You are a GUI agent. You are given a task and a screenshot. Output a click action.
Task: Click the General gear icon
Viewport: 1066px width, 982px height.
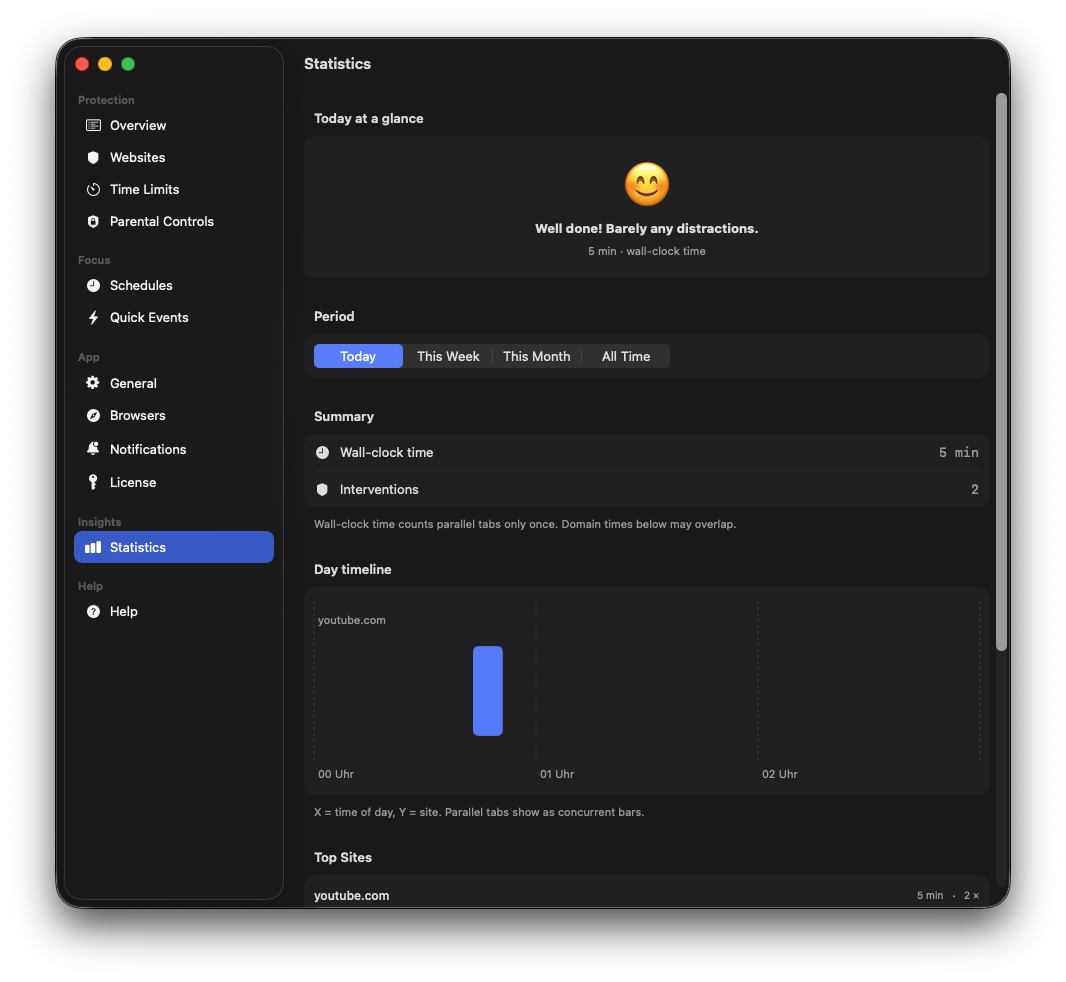(93, 383)
